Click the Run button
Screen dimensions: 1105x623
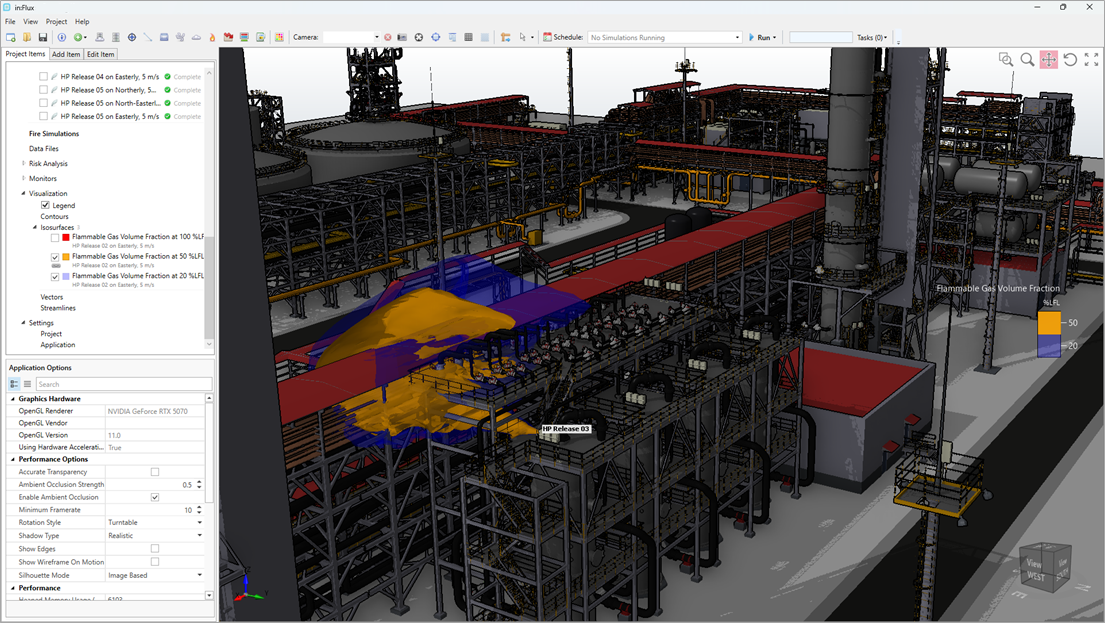pos(763,37)
